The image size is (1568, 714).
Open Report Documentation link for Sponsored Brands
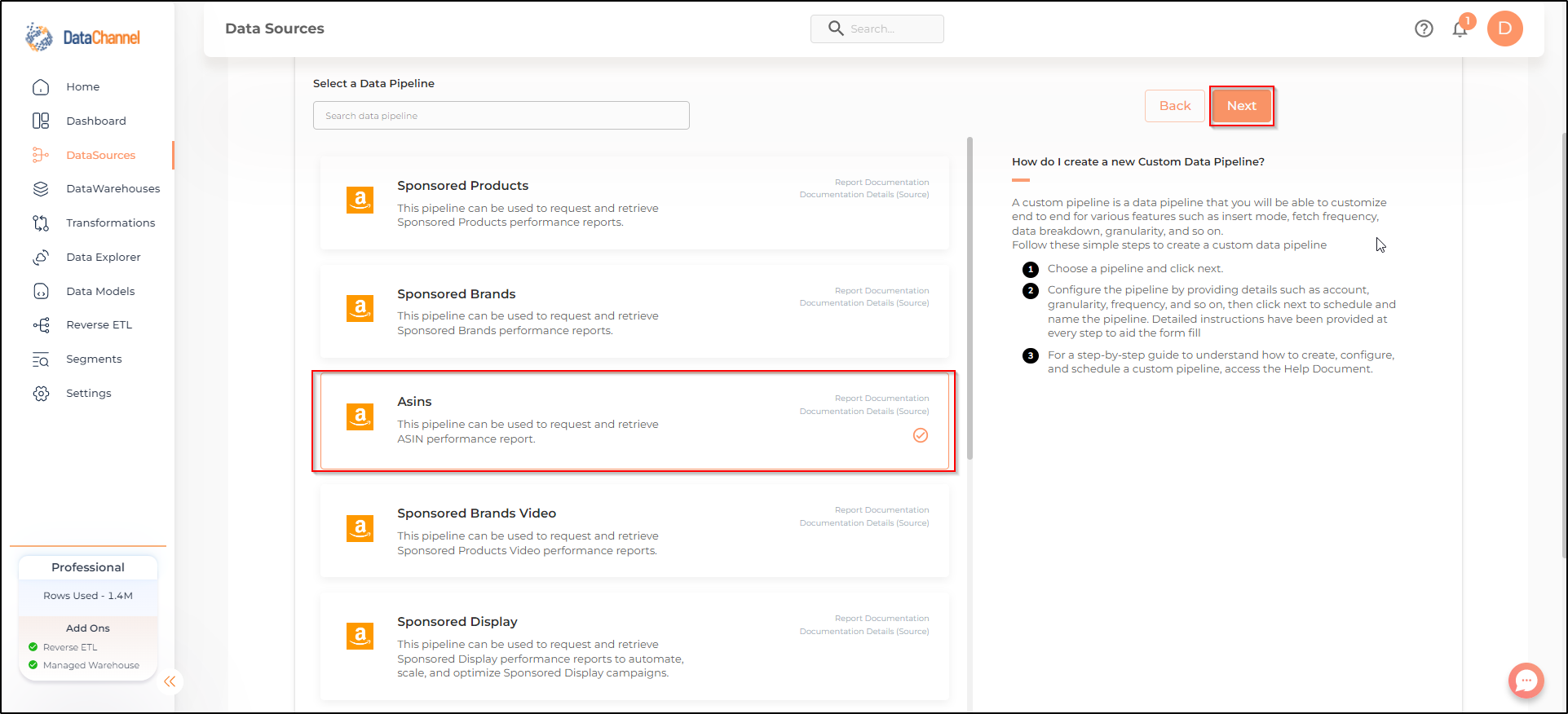click(881, 291)
